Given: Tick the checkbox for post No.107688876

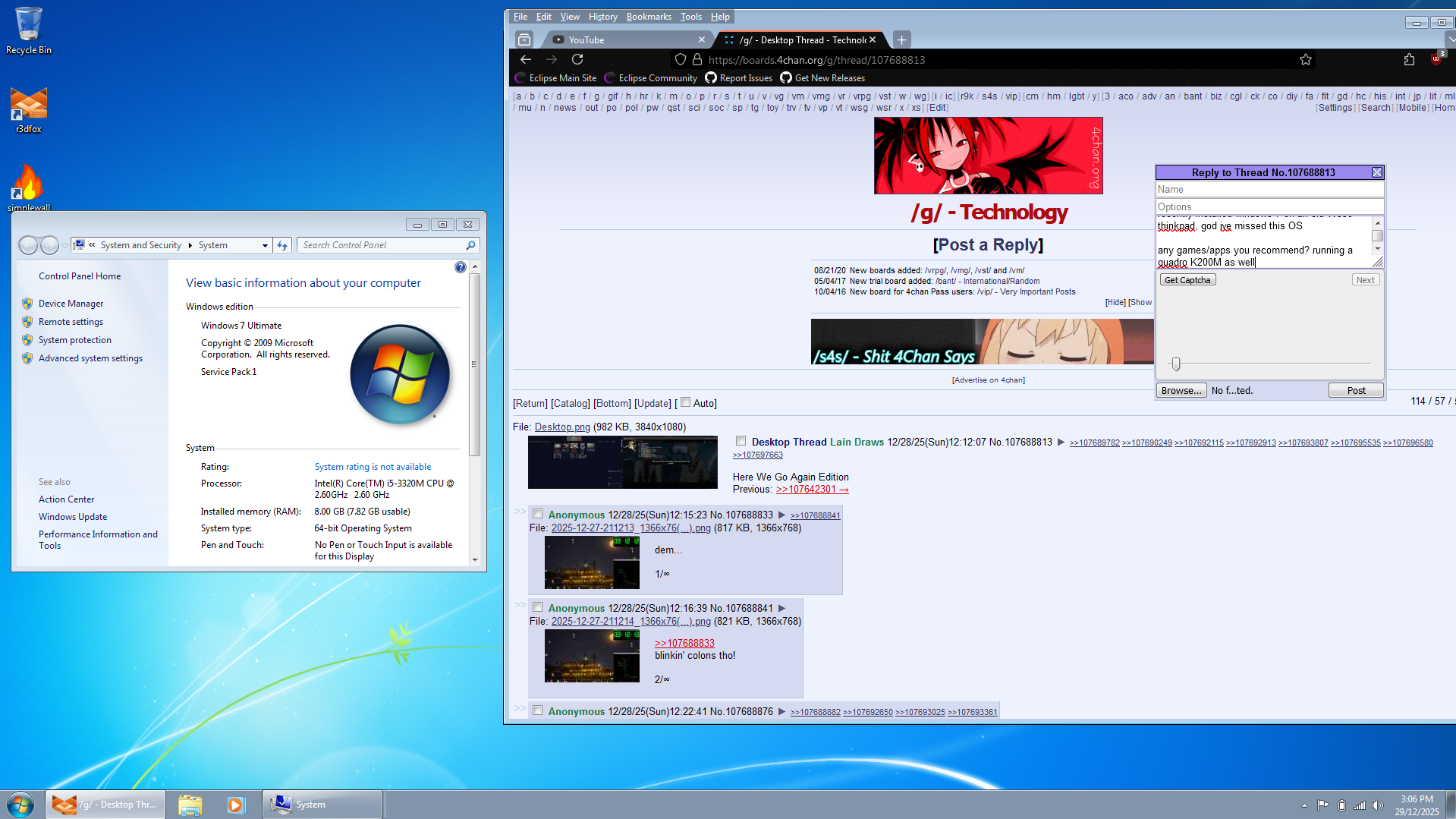Looking at the screenshot, I should click(538, 710).
